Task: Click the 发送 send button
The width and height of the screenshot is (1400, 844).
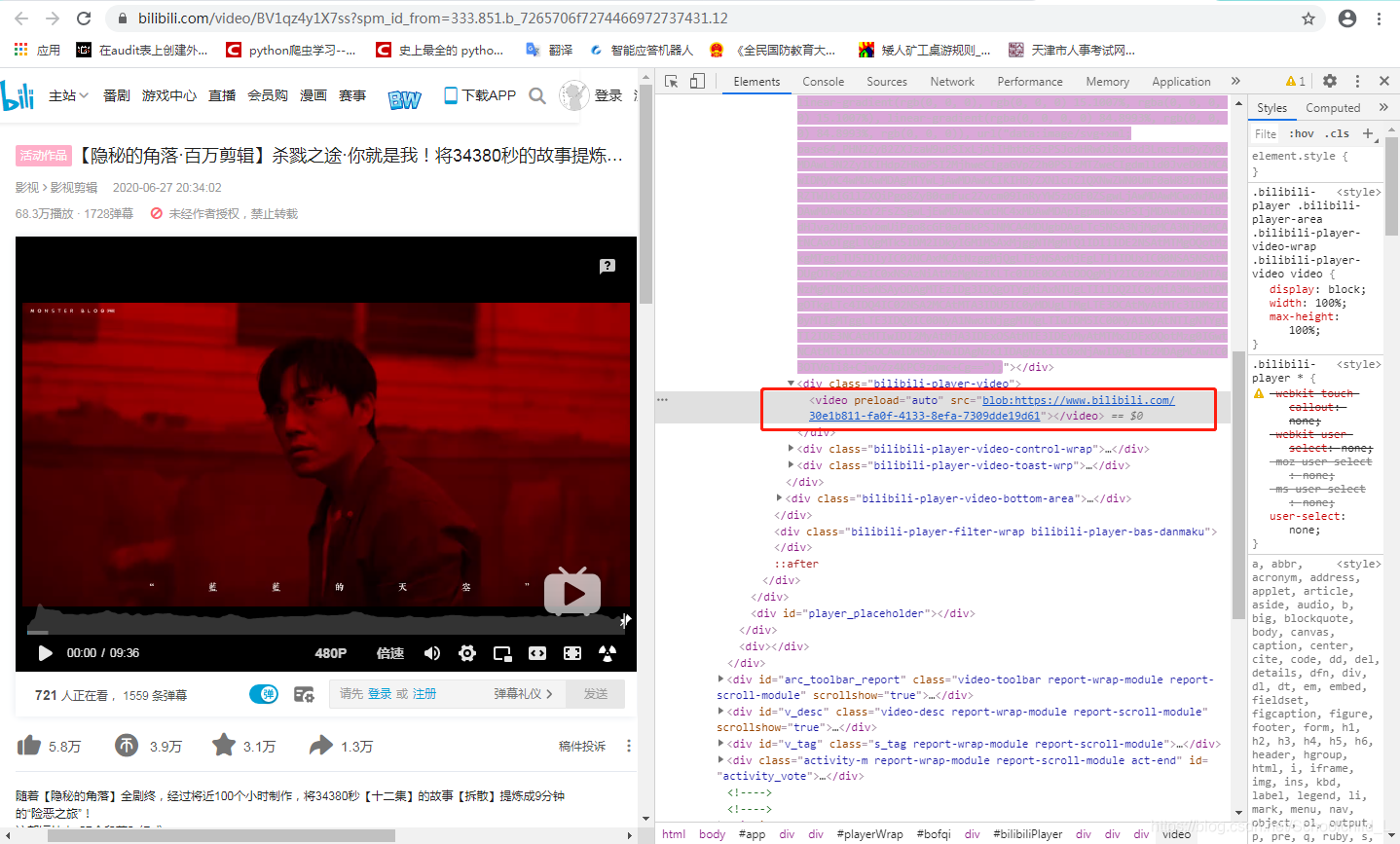Action: click(596, 694)
